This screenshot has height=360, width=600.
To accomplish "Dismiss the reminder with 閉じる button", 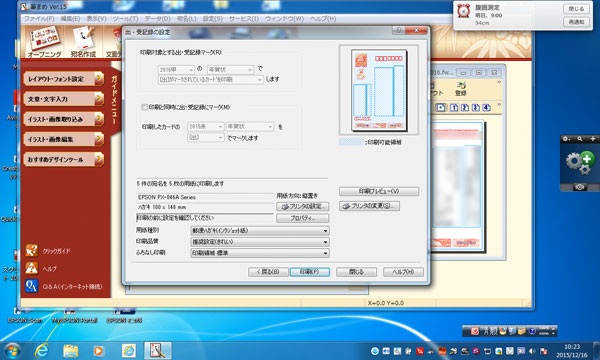I will click(x=576, y=9).
